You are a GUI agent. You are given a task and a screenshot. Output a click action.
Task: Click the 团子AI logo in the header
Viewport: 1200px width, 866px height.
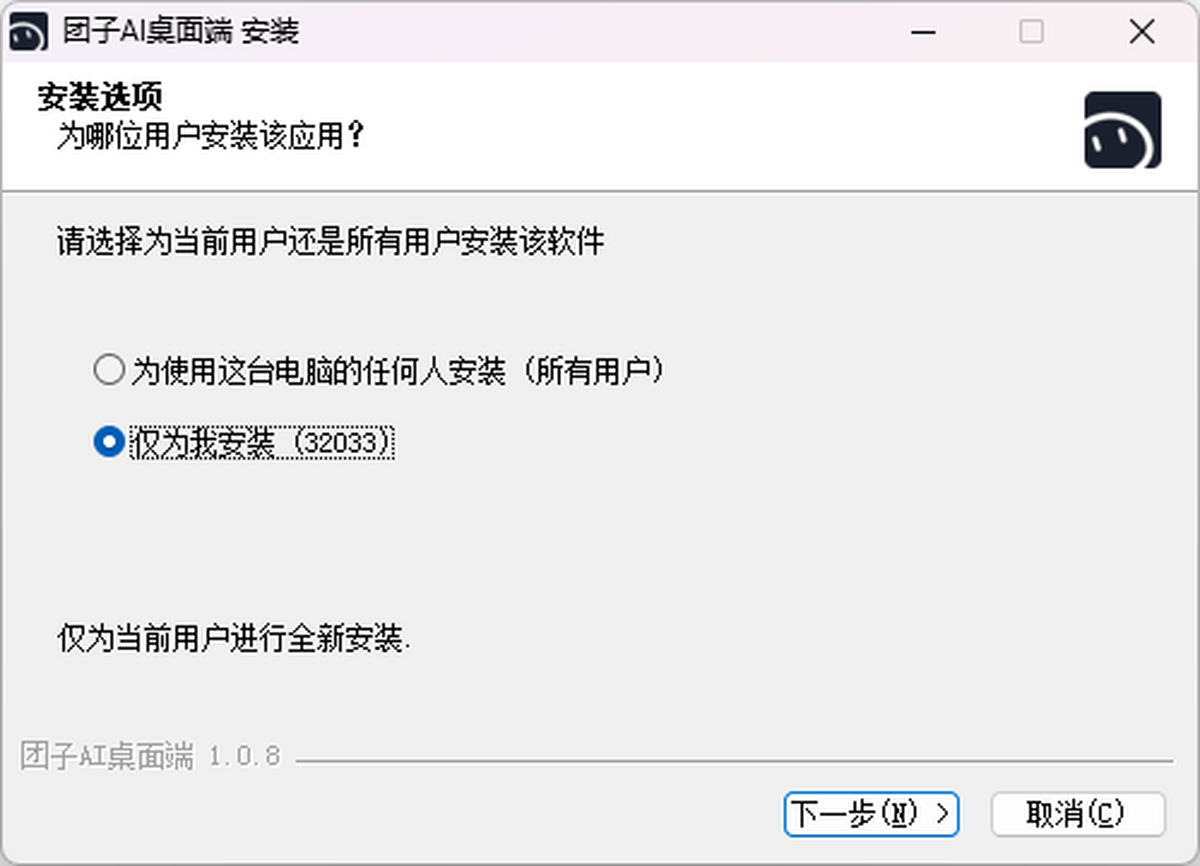tap(1122, 130)
